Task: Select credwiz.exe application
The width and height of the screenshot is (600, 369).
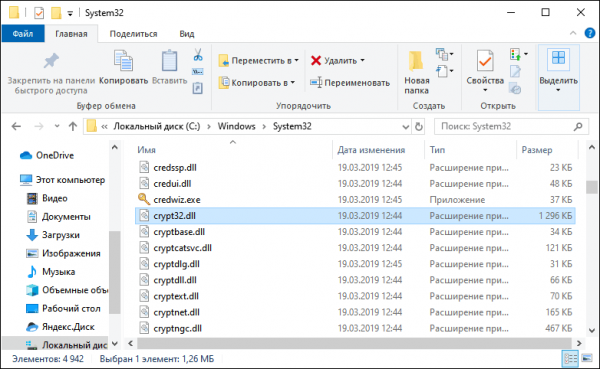Action: point(355,200)
